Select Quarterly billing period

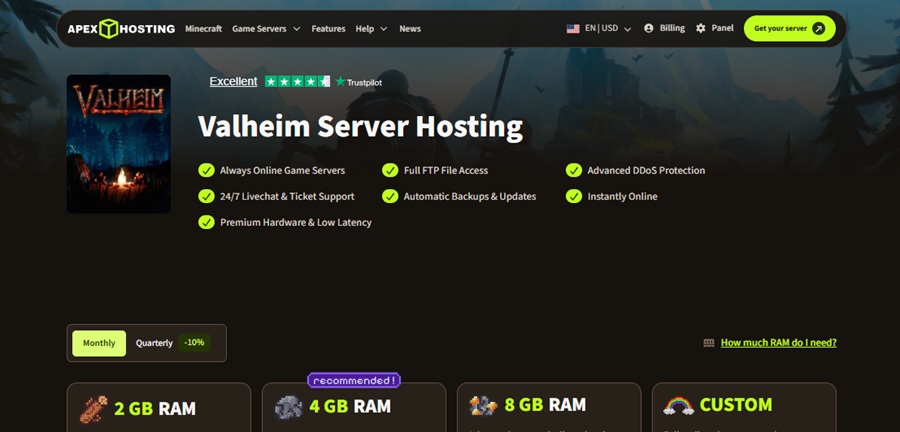click(x=154, y=343)
